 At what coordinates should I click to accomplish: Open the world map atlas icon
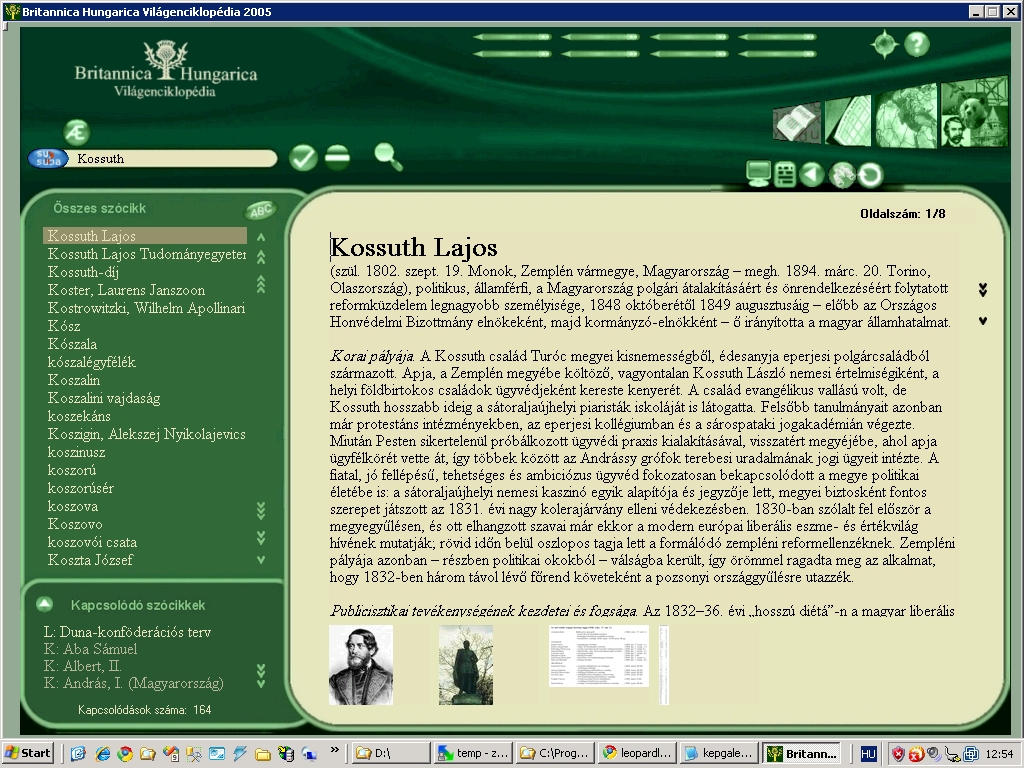(906, 117)
